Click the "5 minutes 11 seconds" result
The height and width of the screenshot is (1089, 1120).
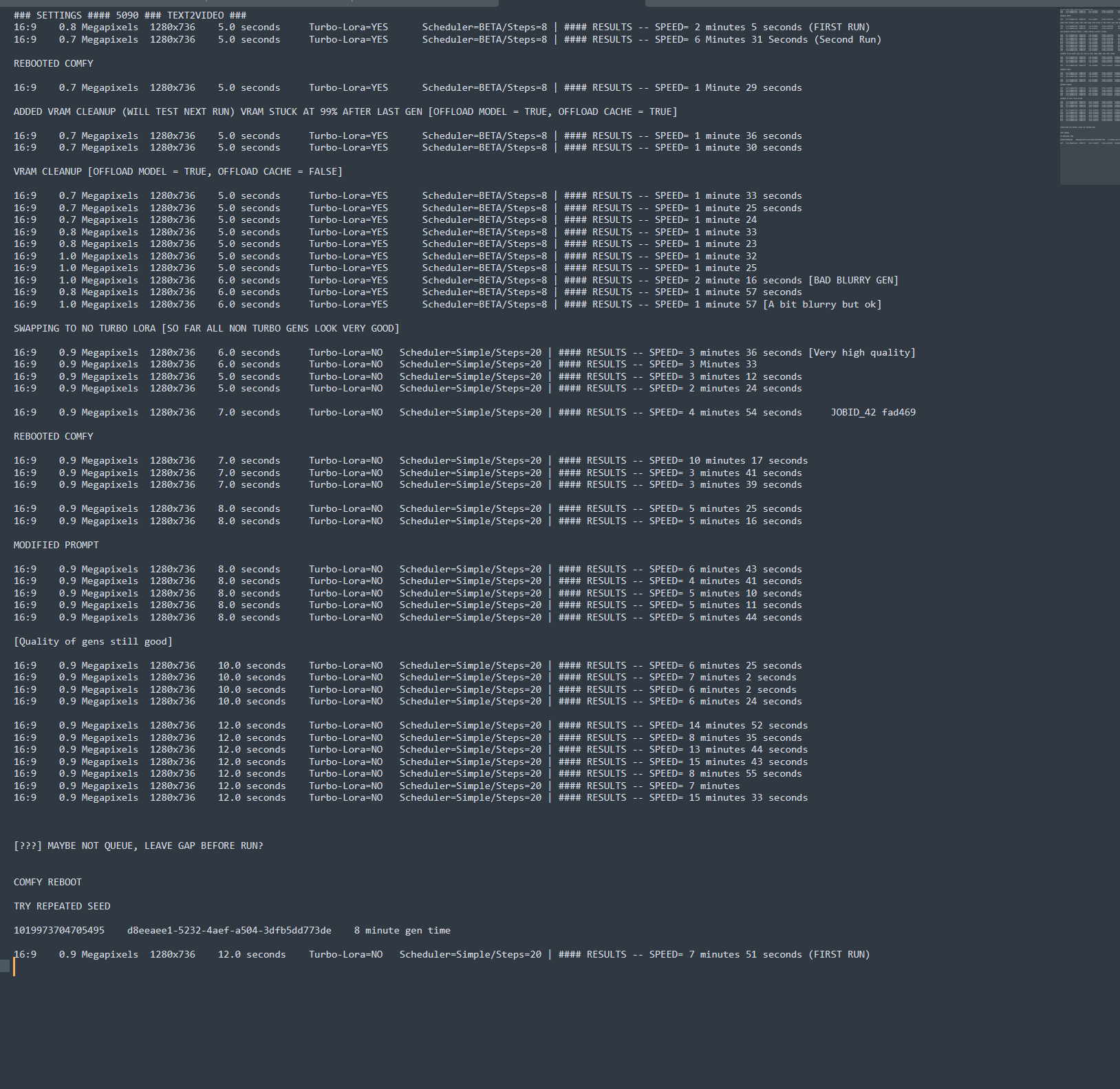[745, 605]
